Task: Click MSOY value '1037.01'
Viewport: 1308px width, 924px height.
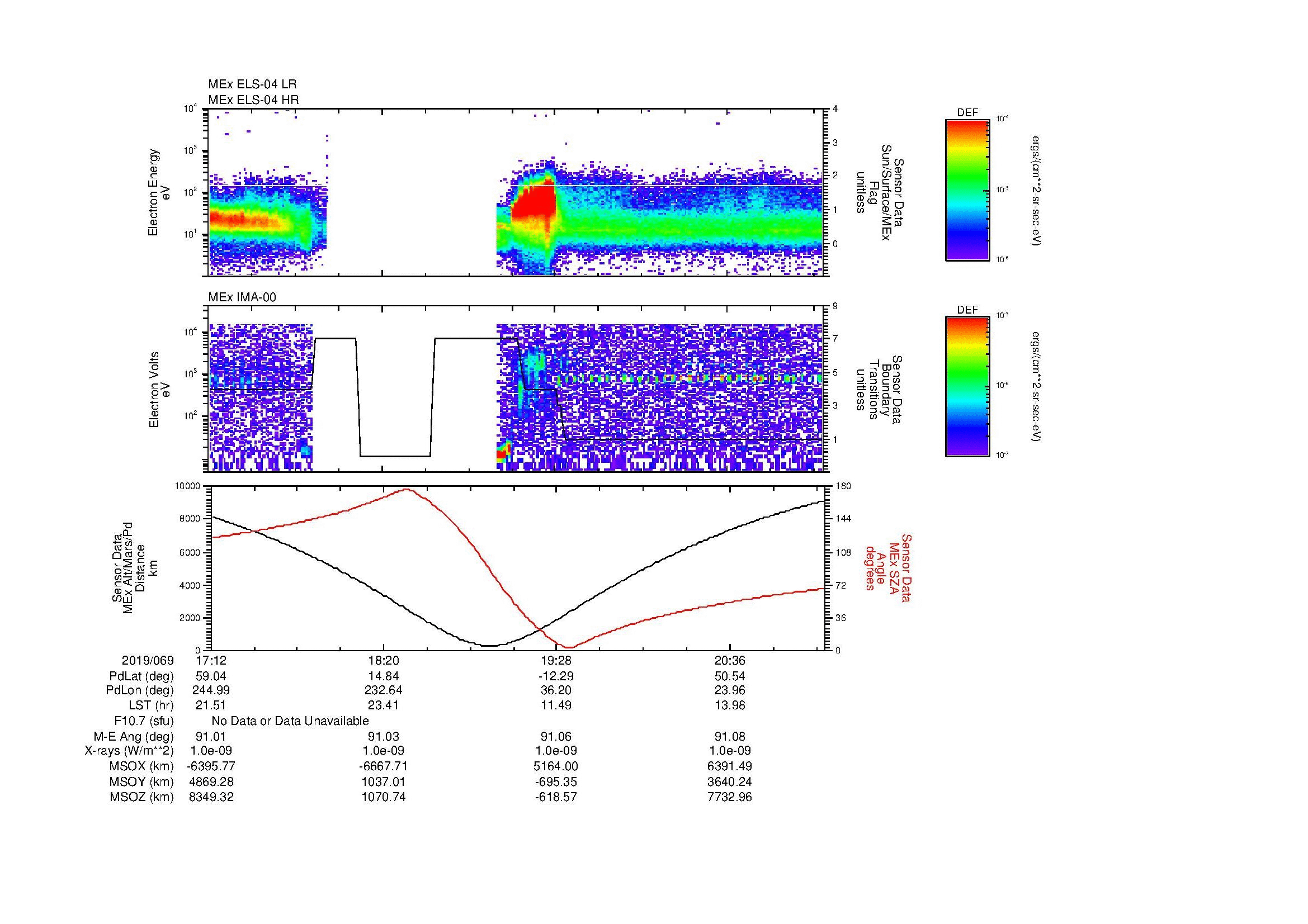Action: coord(384,781)
